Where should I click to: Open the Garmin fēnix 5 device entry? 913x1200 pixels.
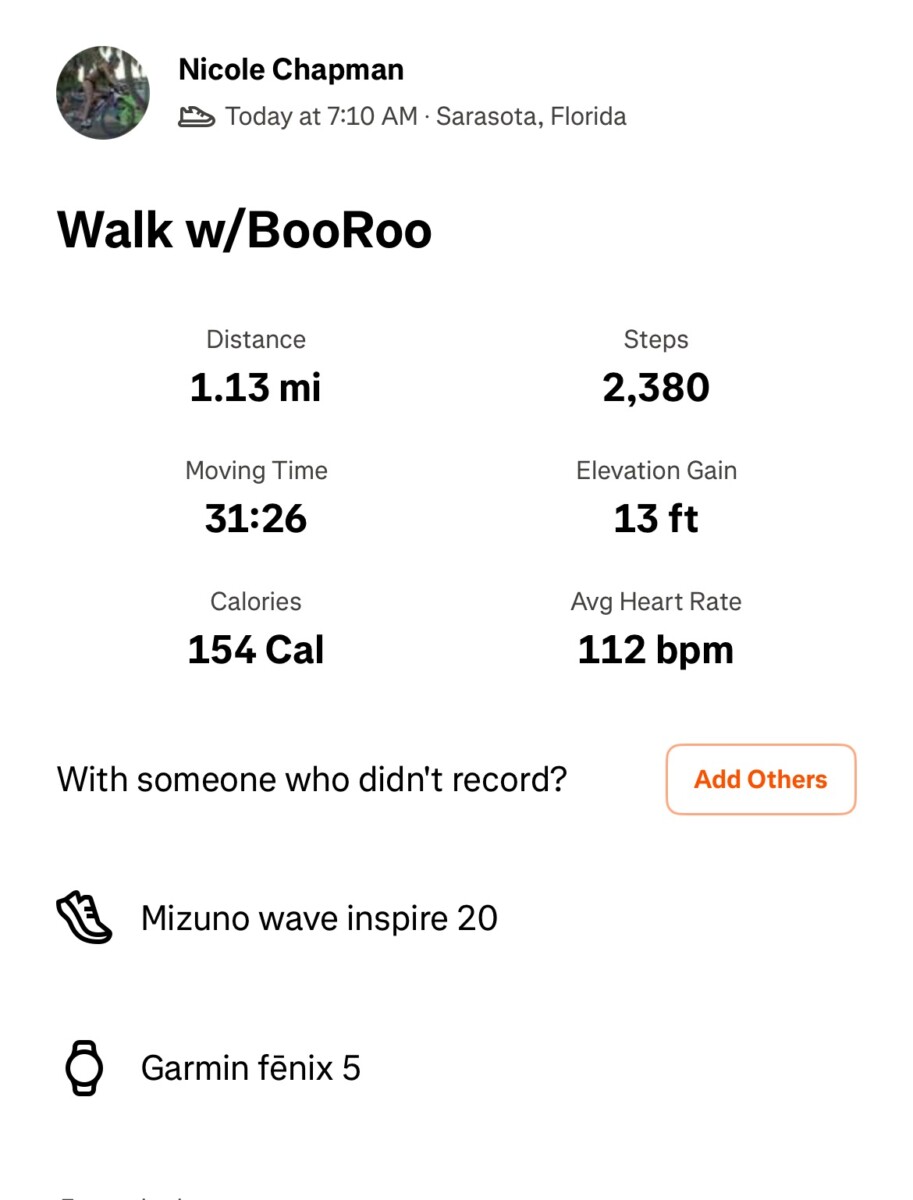pyautogui.click(x=251, y=1068)
